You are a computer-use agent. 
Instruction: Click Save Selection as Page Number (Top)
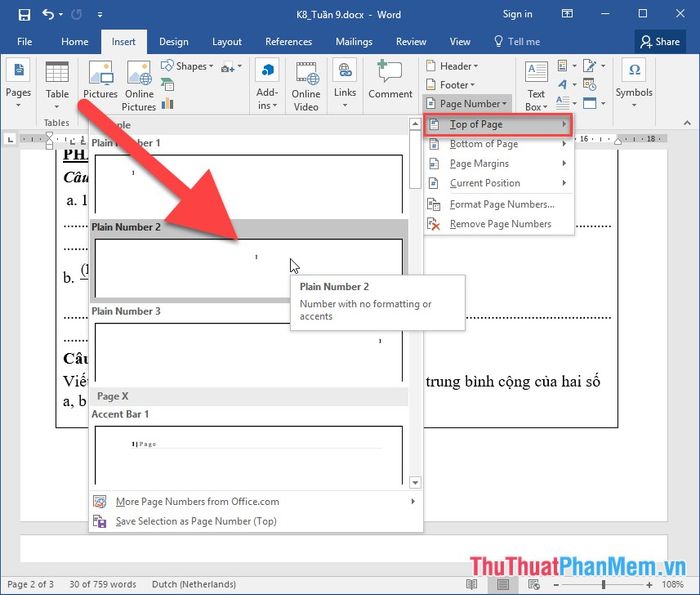pyautogui.click(x=254, y=521)
